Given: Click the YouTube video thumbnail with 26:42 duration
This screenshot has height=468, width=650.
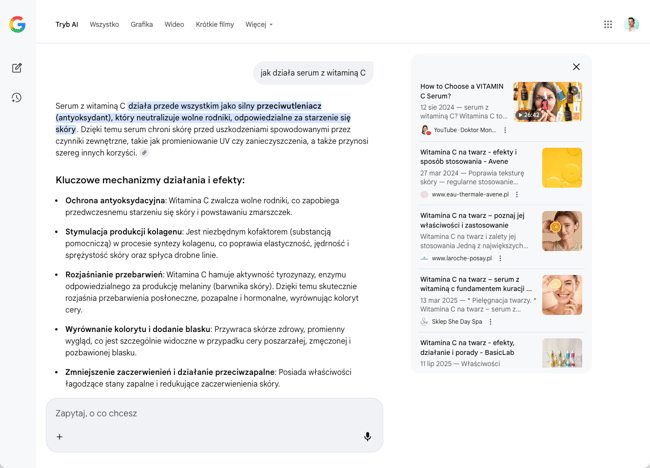Looking at the screenshot, I should tap(547, 102).
